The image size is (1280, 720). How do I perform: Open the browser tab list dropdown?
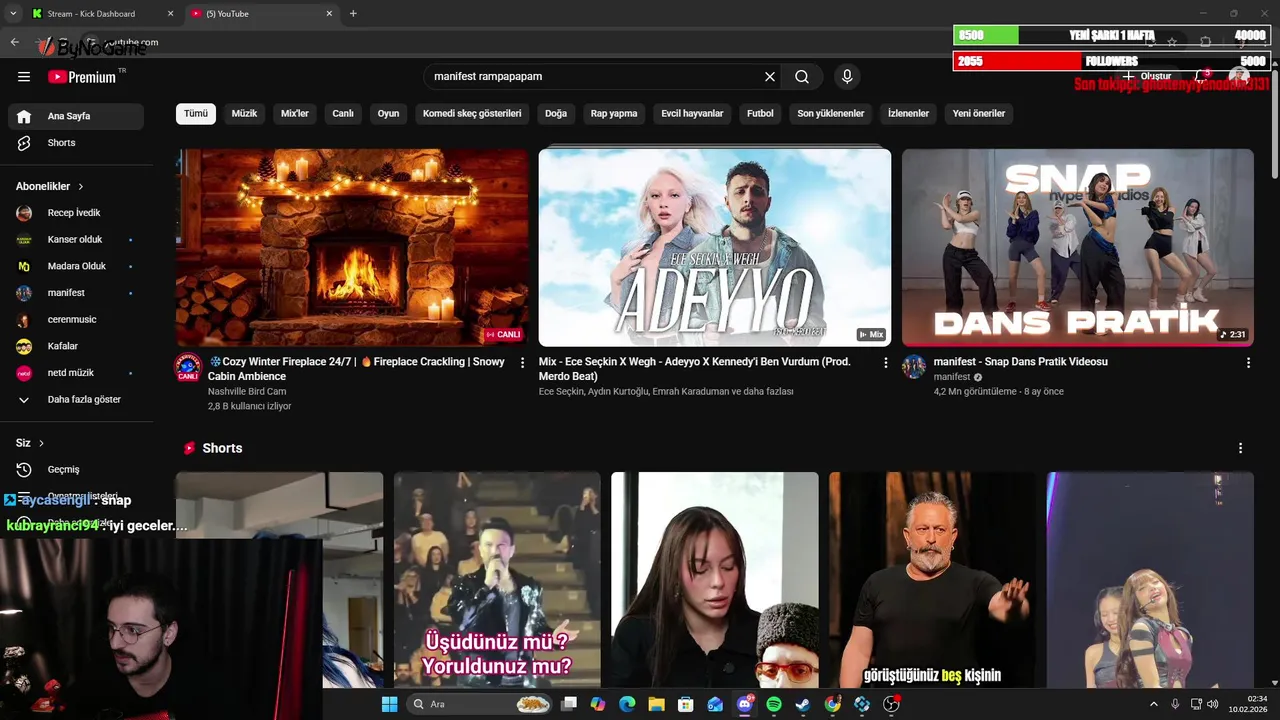(13, 14)
